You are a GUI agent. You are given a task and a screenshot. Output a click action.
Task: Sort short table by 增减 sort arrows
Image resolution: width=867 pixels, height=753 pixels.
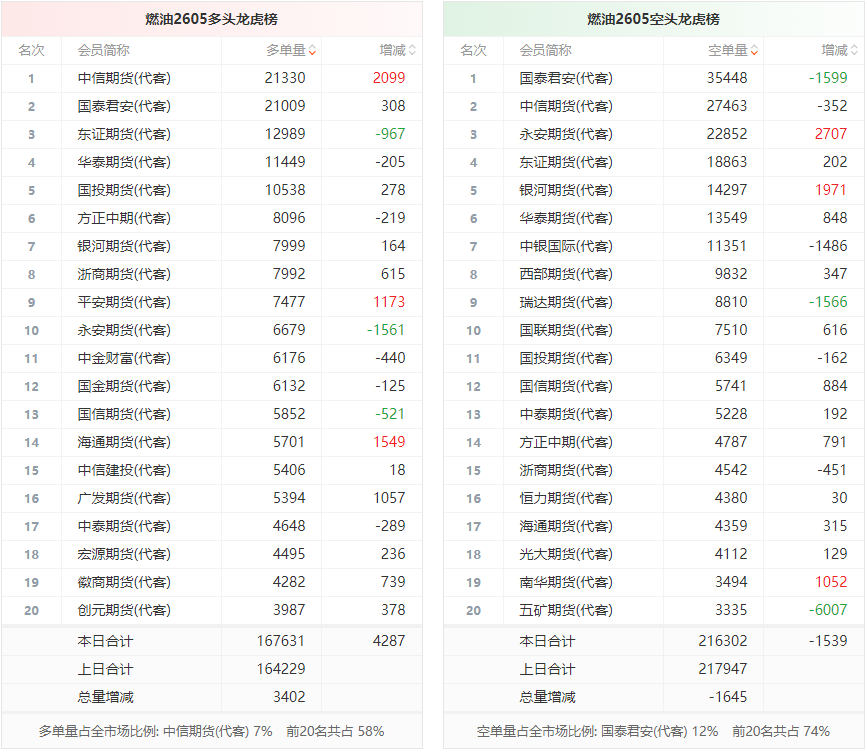tap(854, 50)
